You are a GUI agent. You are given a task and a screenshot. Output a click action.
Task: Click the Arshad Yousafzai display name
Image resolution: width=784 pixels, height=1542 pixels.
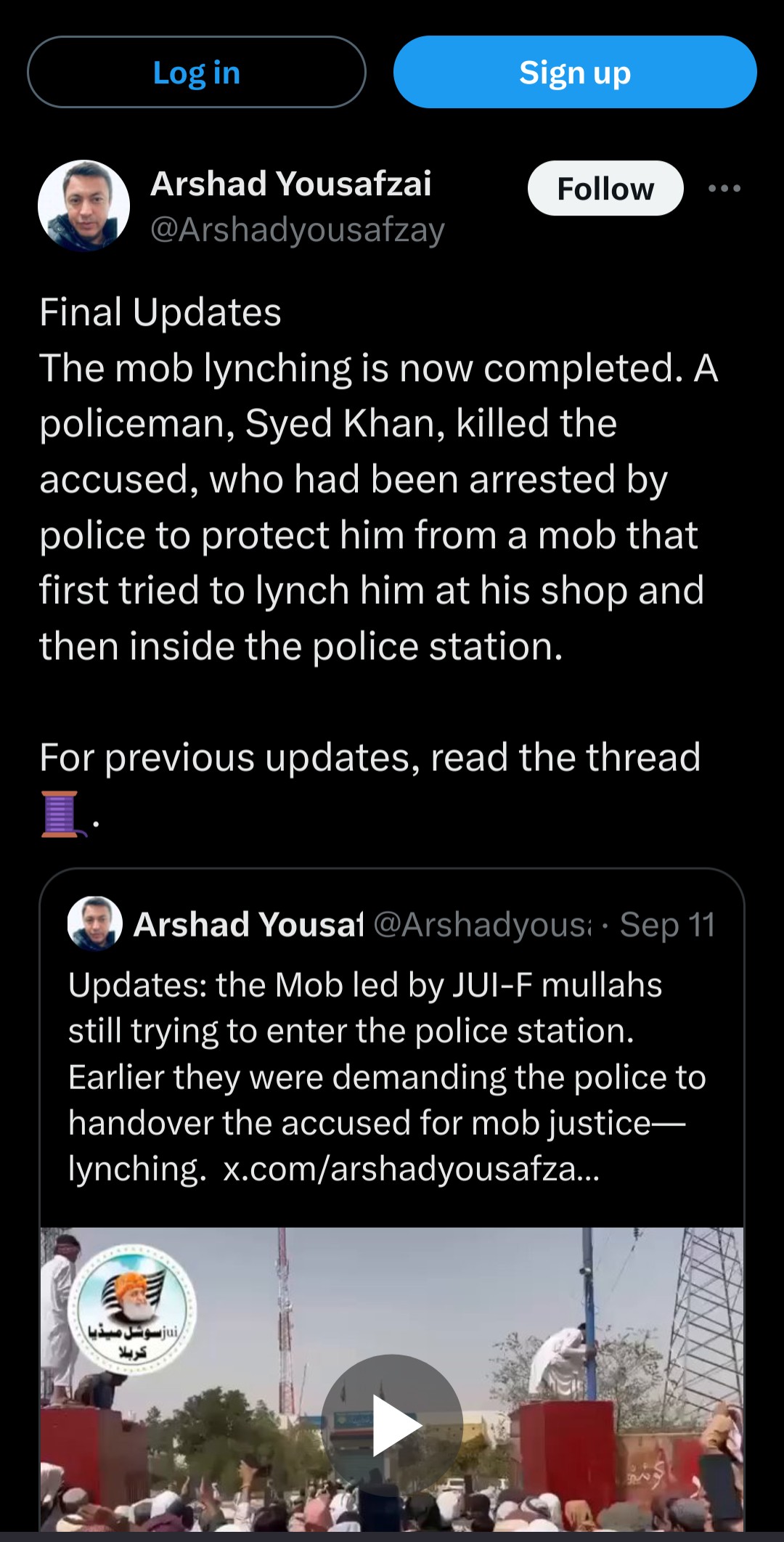coord(290,184)
